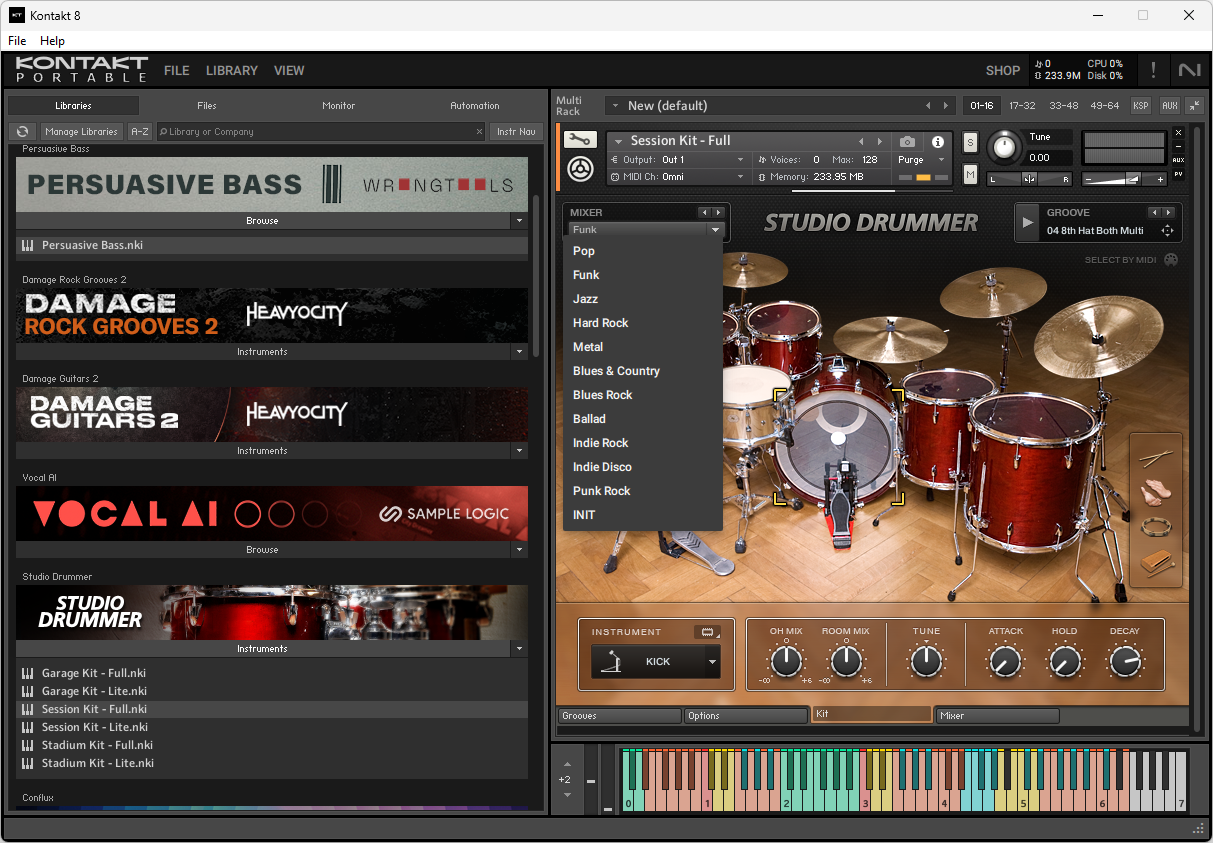Take snapshot using camera icon

point(907,142)
